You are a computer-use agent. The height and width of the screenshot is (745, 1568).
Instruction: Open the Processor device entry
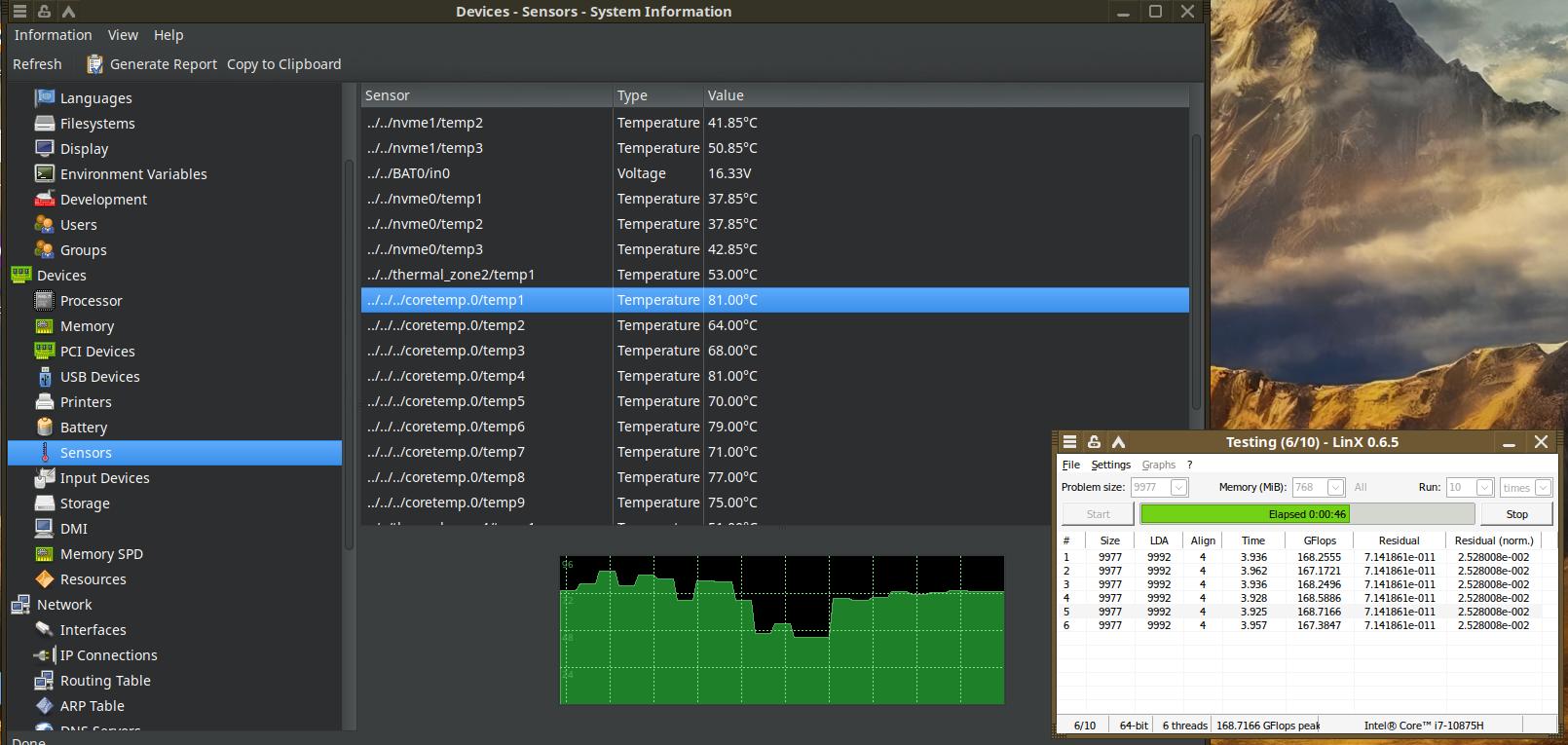91,301
